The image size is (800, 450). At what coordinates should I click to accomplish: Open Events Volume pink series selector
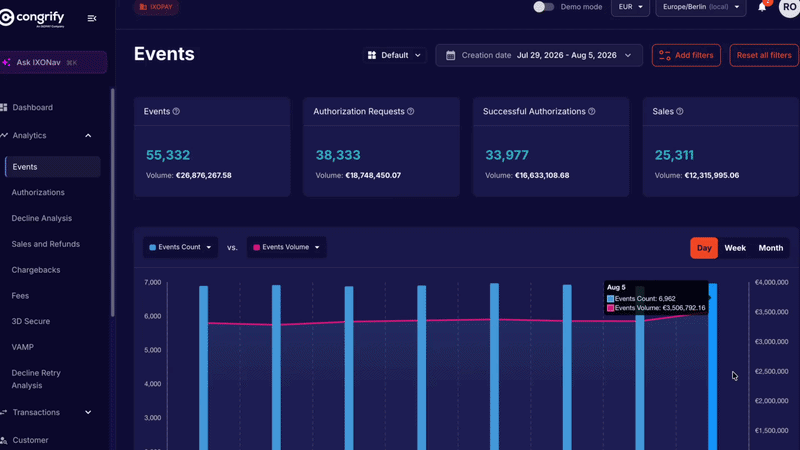(x=286, y=247)
